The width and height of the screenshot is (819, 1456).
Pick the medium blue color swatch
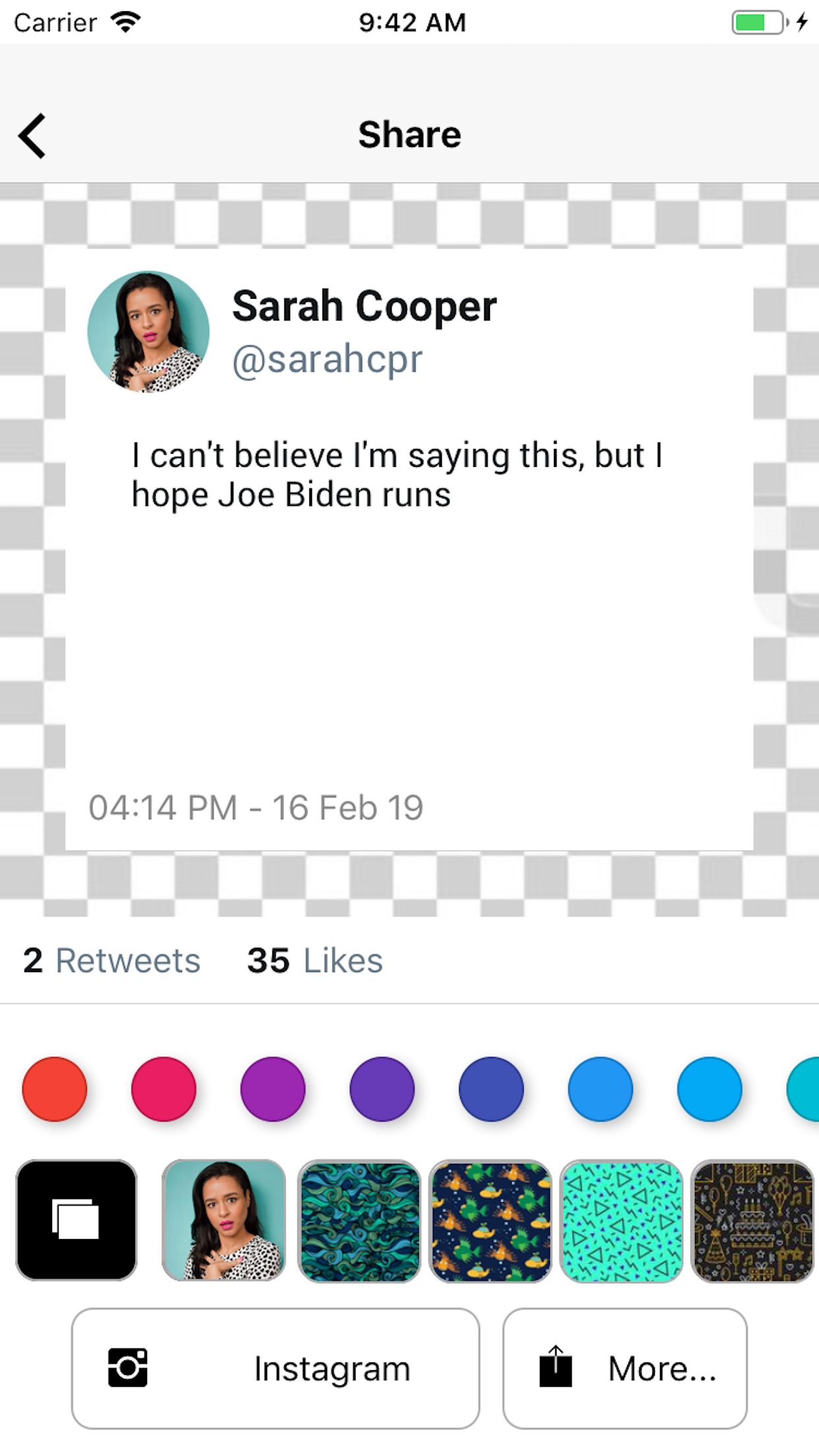click(x=601, y=1089)
